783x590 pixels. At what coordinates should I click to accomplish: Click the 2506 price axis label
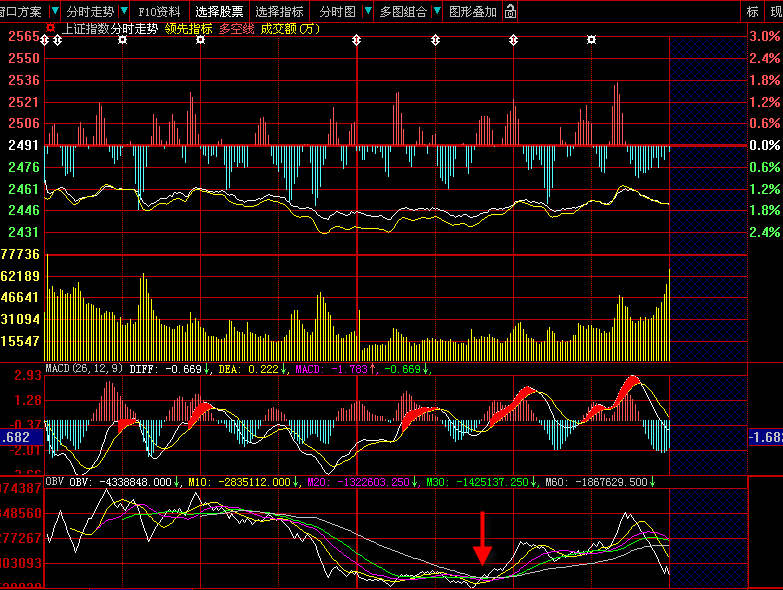[x=23, y=123]
